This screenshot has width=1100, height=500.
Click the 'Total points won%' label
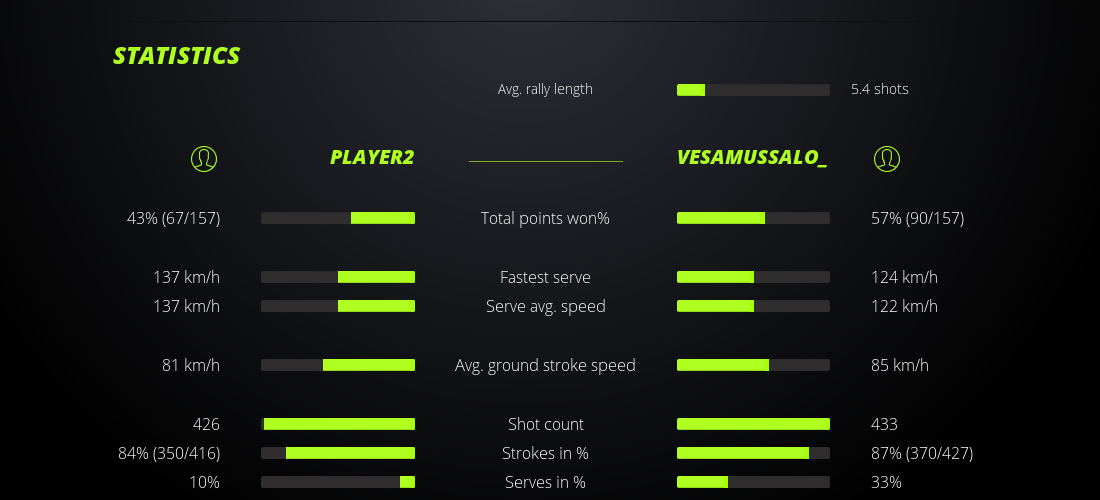tap(545, 218)
